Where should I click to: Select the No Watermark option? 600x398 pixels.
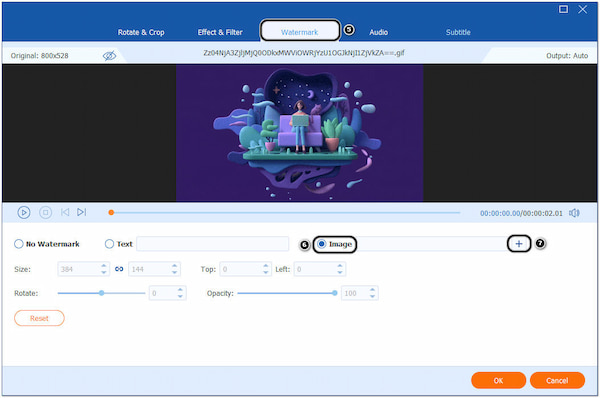pos(47,244)
